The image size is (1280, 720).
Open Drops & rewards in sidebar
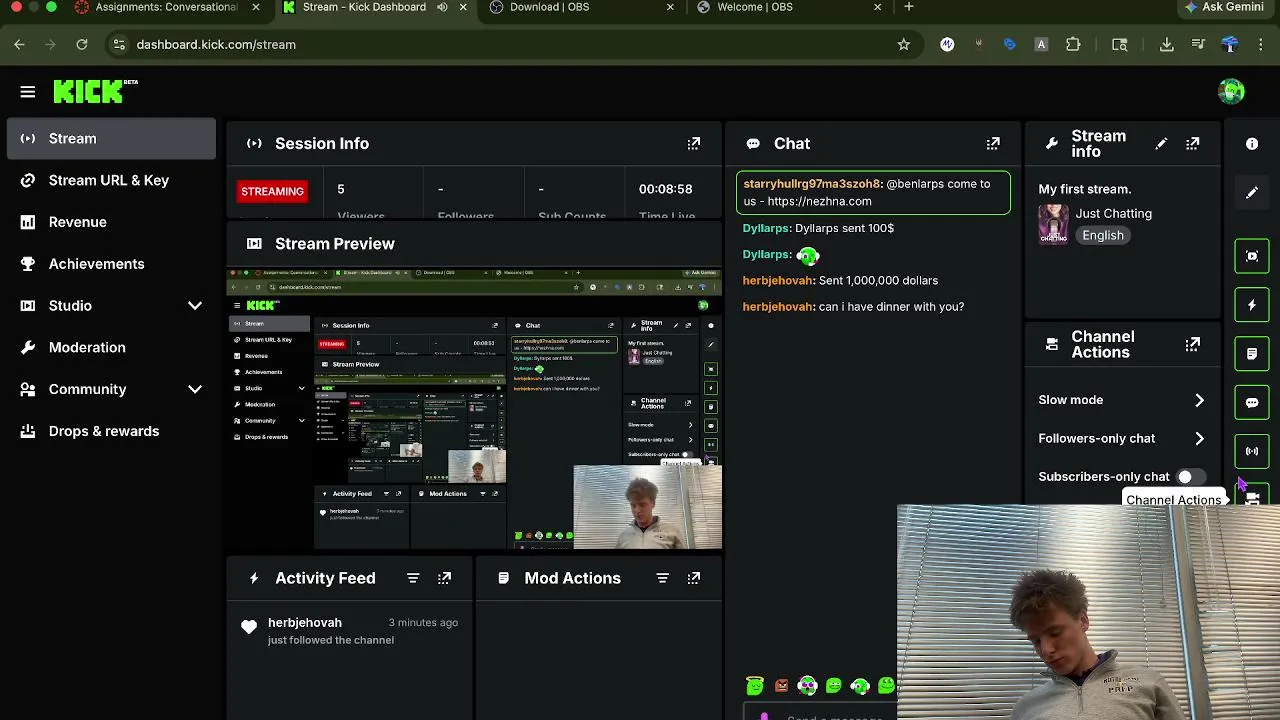pyautogui.click(x=111, y=431)
